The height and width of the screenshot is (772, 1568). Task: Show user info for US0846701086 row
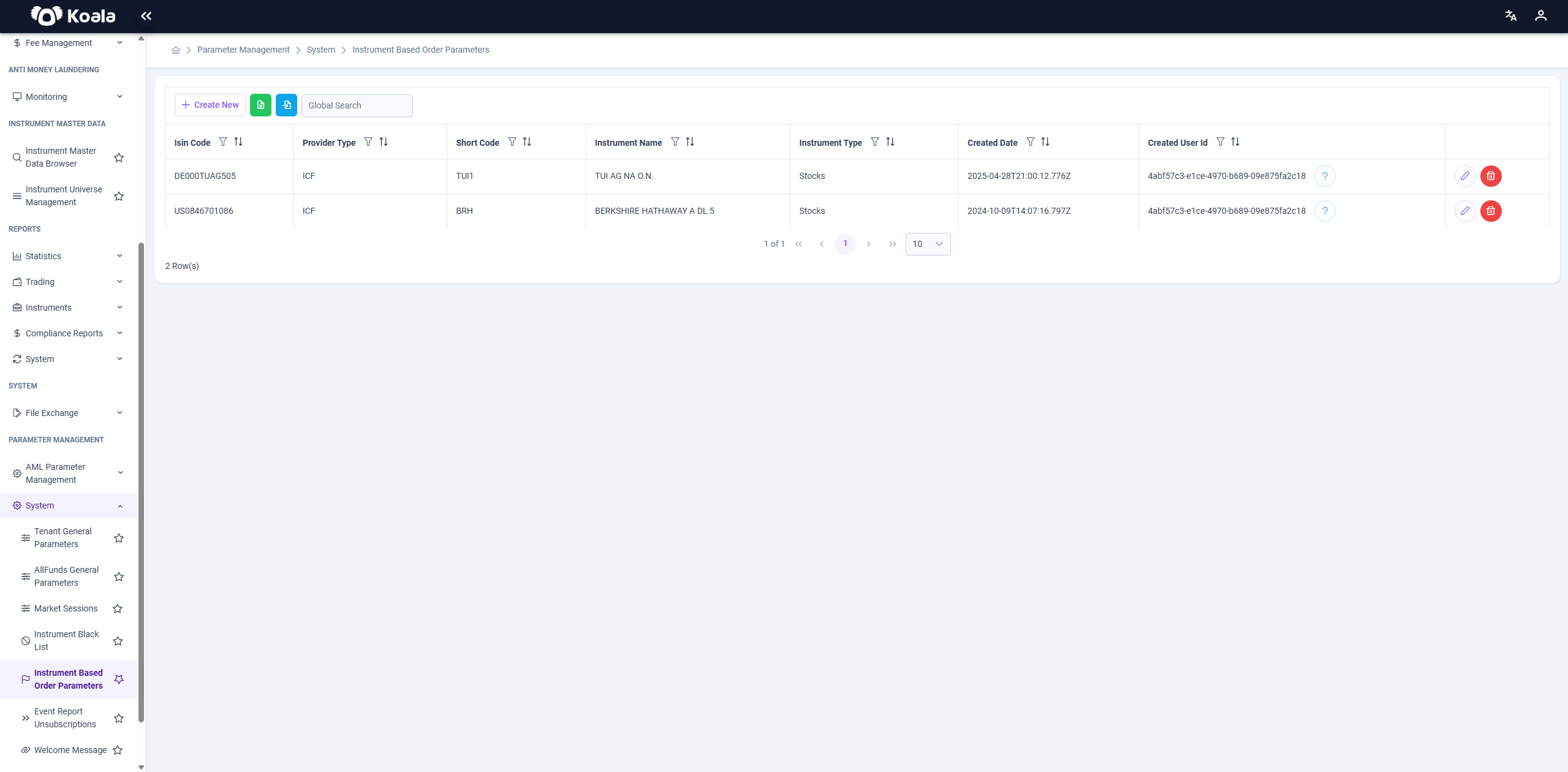(1325, 211)
